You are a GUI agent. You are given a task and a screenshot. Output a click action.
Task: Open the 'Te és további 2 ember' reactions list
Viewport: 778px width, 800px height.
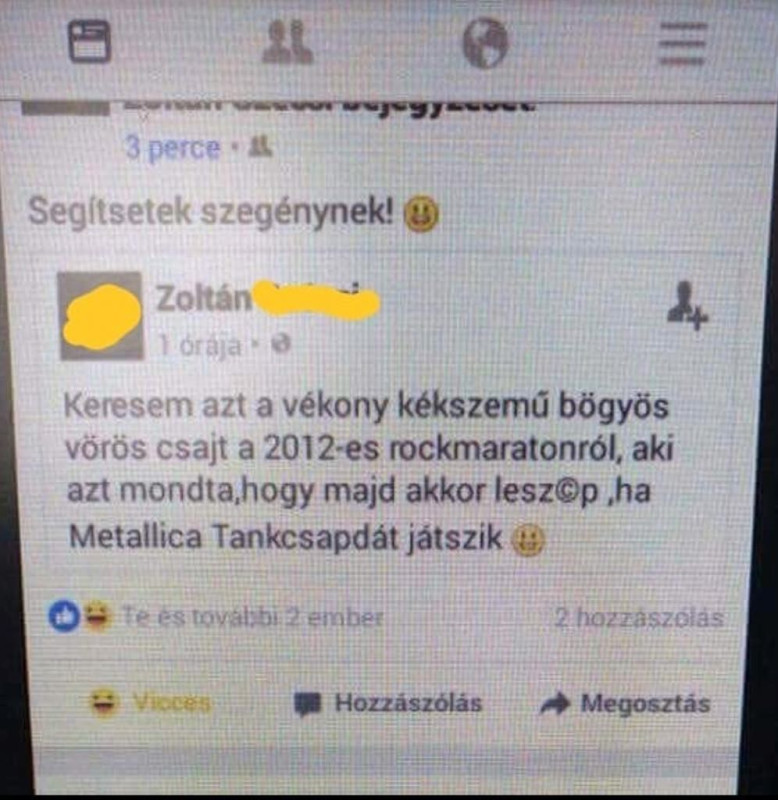253,617
